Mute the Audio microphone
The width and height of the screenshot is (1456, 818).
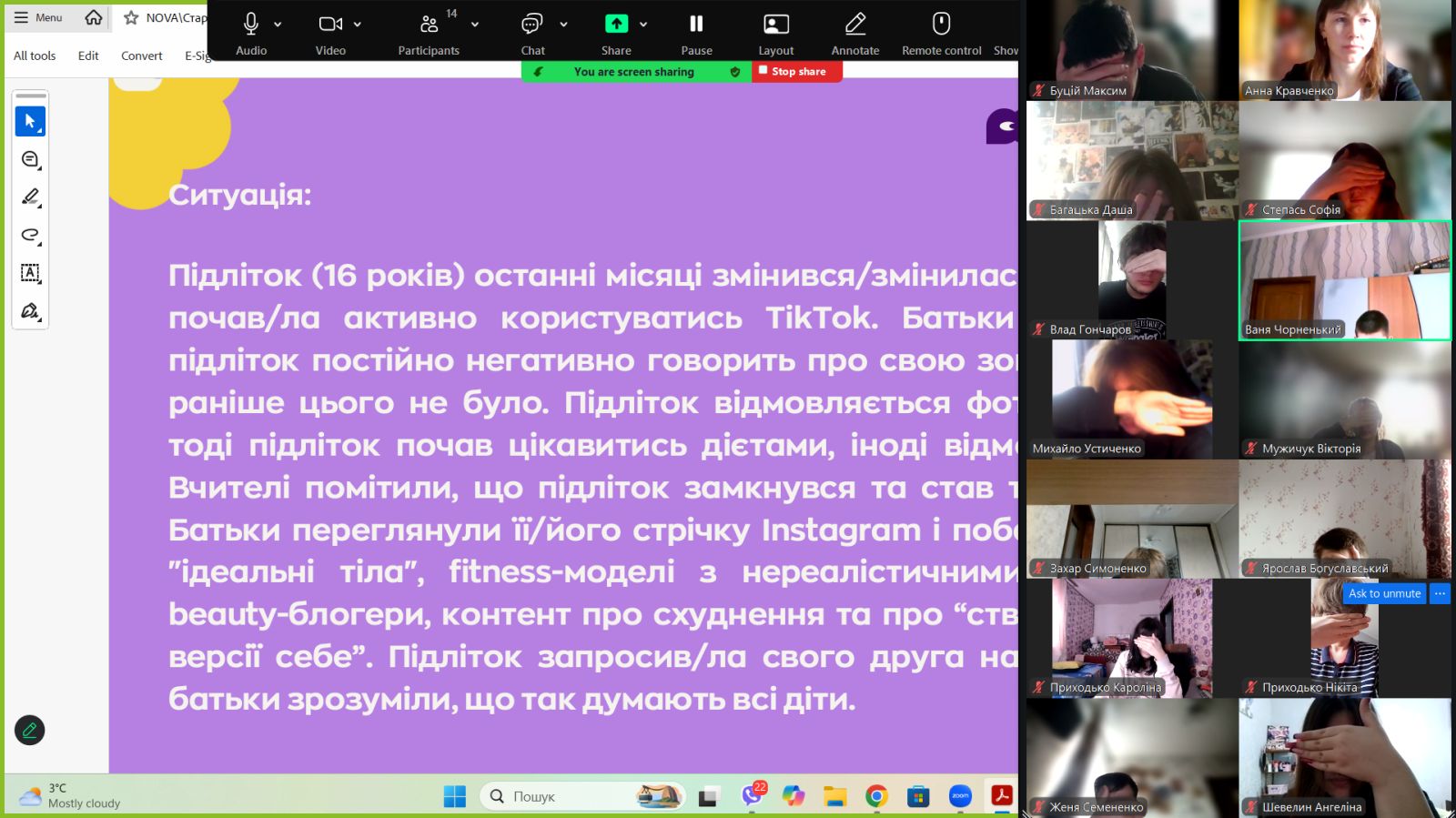(251, 33)
